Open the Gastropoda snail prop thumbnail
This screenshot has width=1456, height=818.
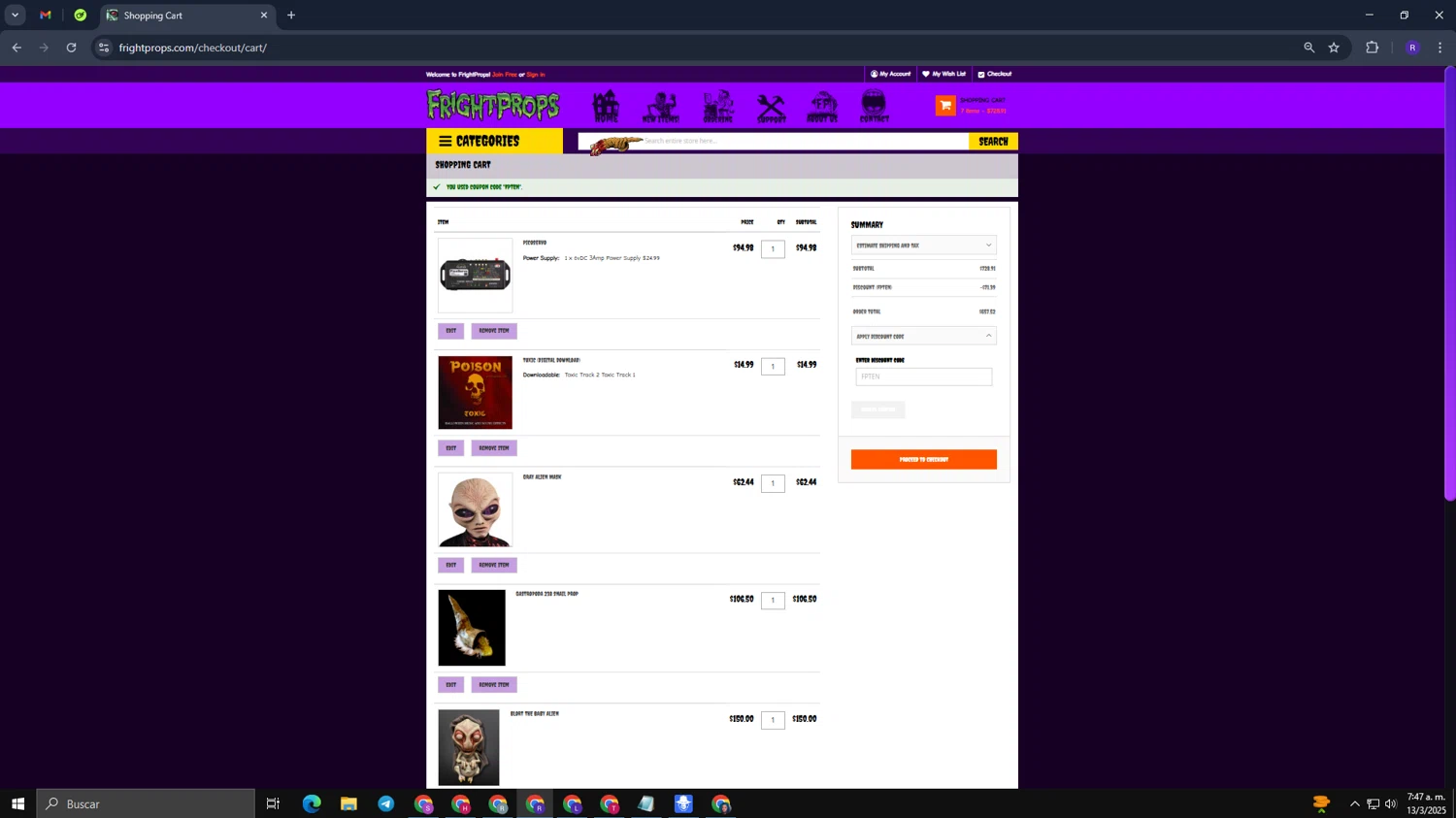(472, 628)
